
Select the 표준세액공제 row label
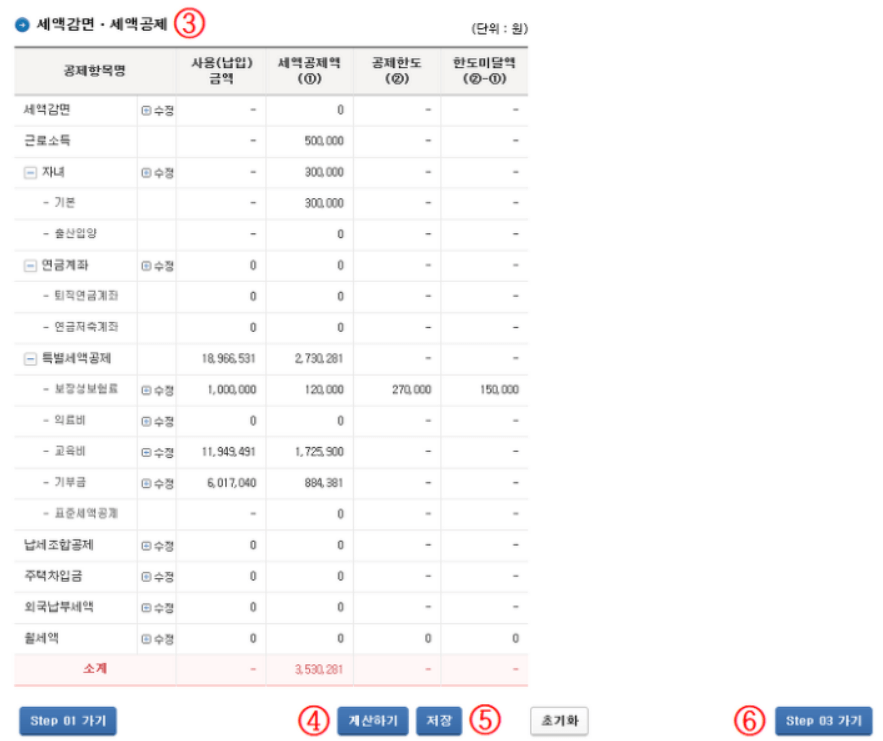[x=86, y=514]
